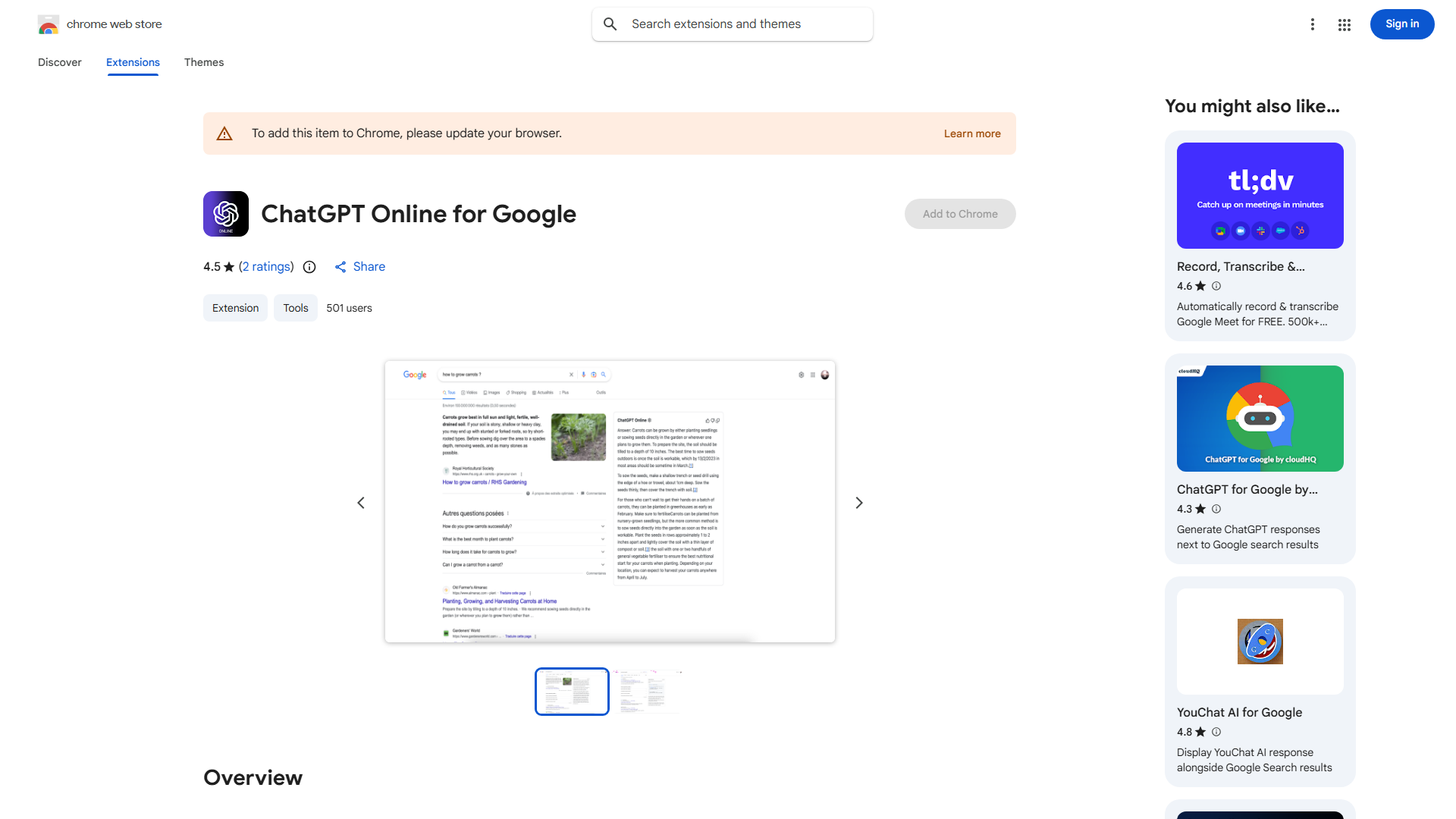
Task: Open the three-dot overflow menu
Action: pos(1313,24)
